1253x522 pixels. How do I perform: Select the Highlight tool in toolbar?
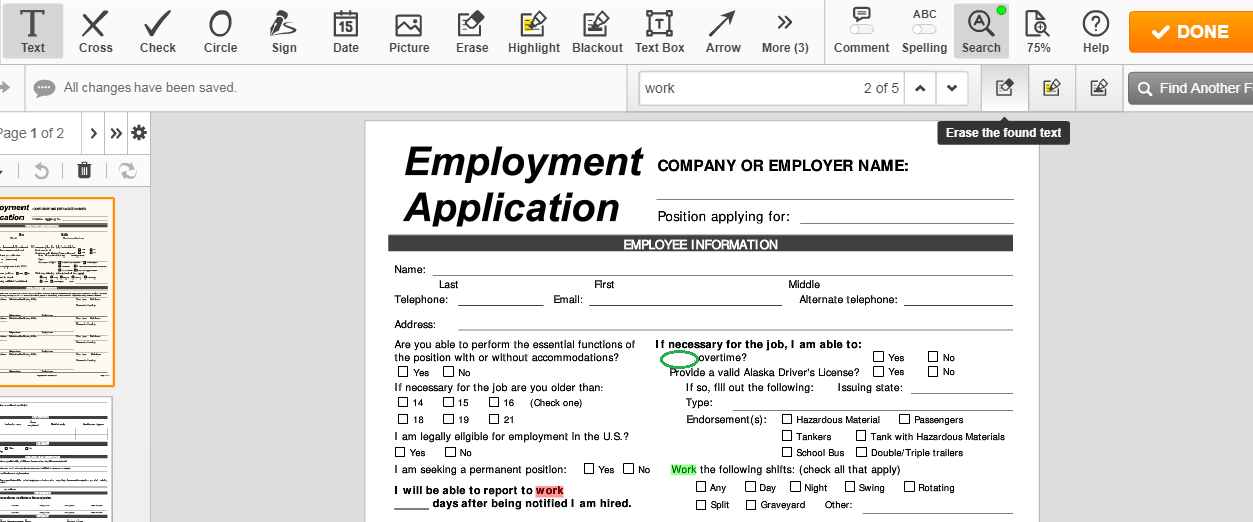pyautogui.click(x=534, y=31)
